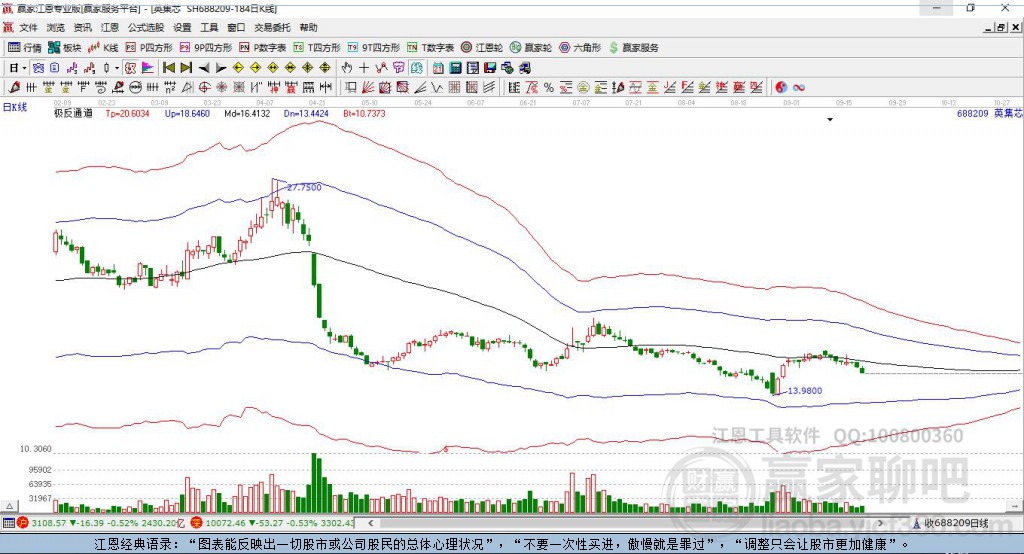The width and height of the screenshot is (1024, 554).
Task: Jump to first bar icon
Action: pyautogui.click(x=168, y=68)
